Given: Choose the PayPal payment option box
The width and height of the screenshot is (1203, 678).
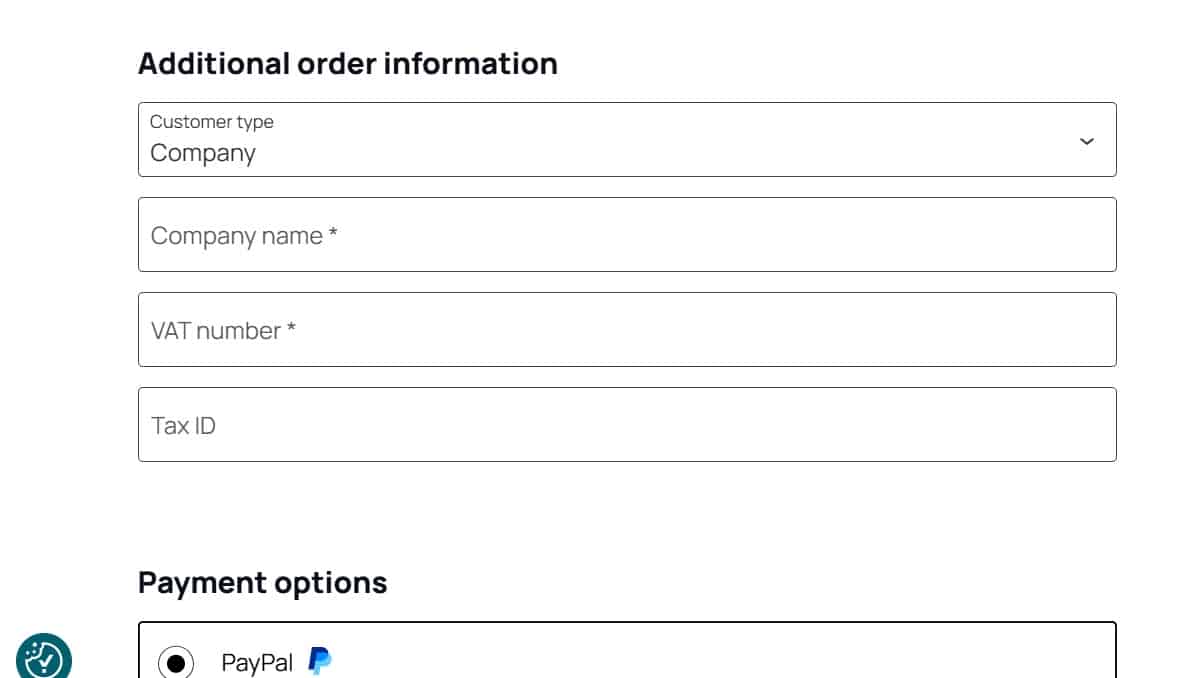Looking at the screenshot, I should [x=700, y=655].
